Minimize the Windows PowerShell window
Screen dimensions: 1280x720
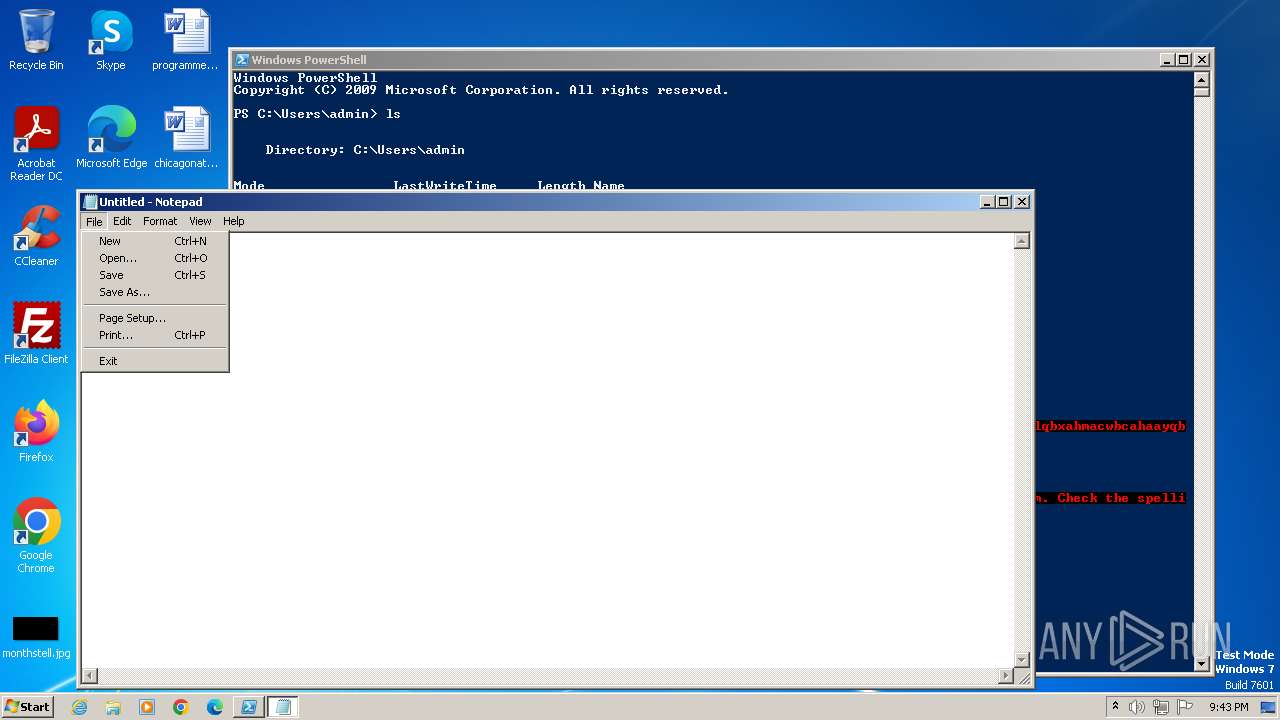coord(1167,60)
